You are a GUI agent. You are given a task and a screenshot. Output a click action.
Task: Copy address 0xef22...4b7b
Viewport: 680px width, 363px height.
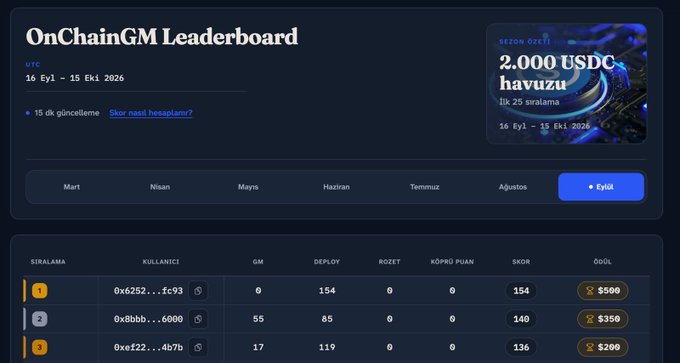[x=198, y=347]
